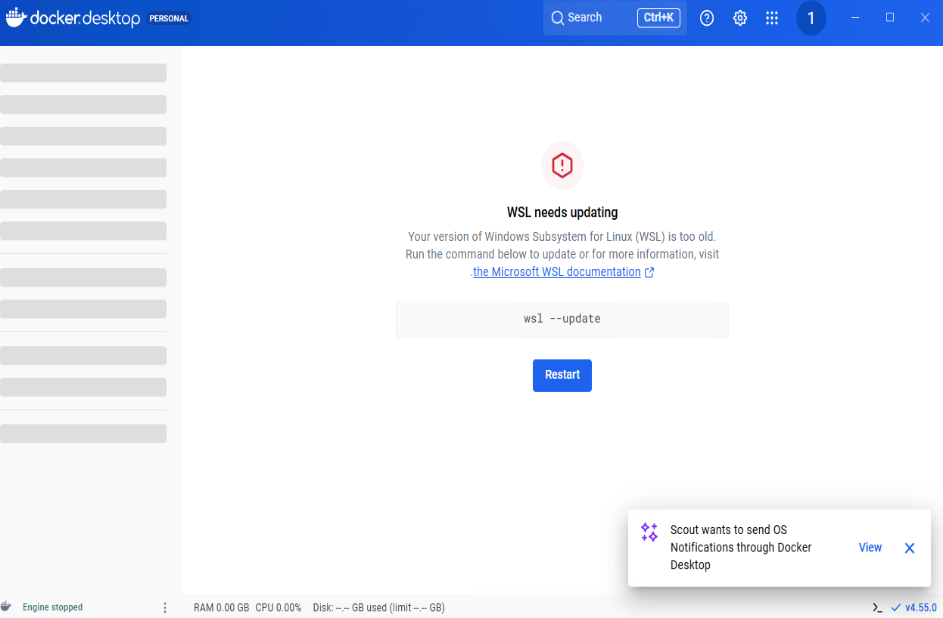This screenshot has height=618, width=943.
Task: Click the account avatar labeled 1
Action: [x=811, y=18]
